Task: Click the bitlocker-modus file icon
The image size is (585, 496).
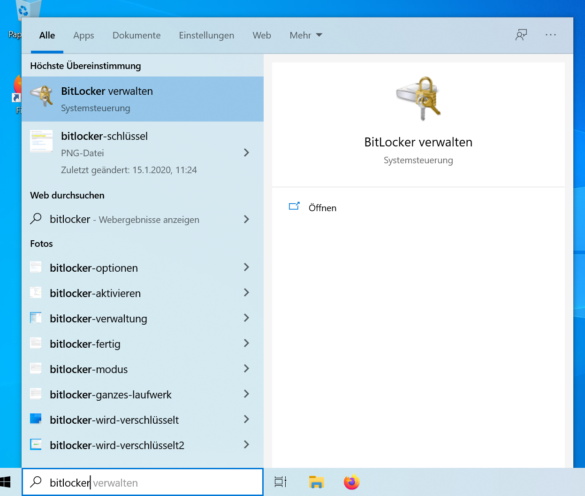Action: point(36,369)
